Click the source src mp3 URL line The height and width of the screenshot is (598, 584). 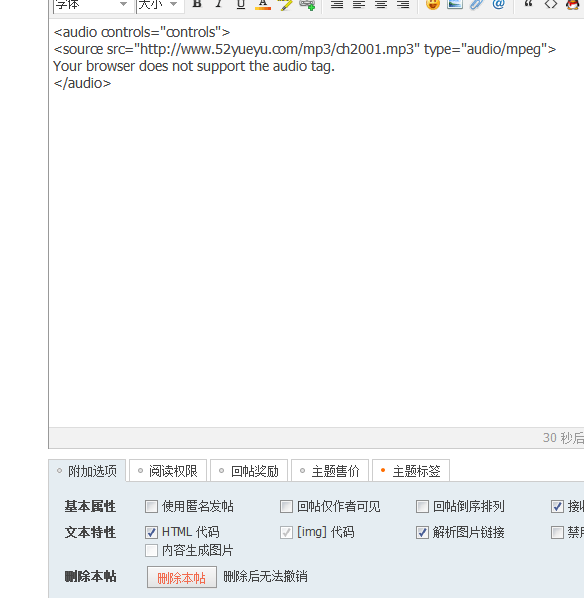coord(305,49)
